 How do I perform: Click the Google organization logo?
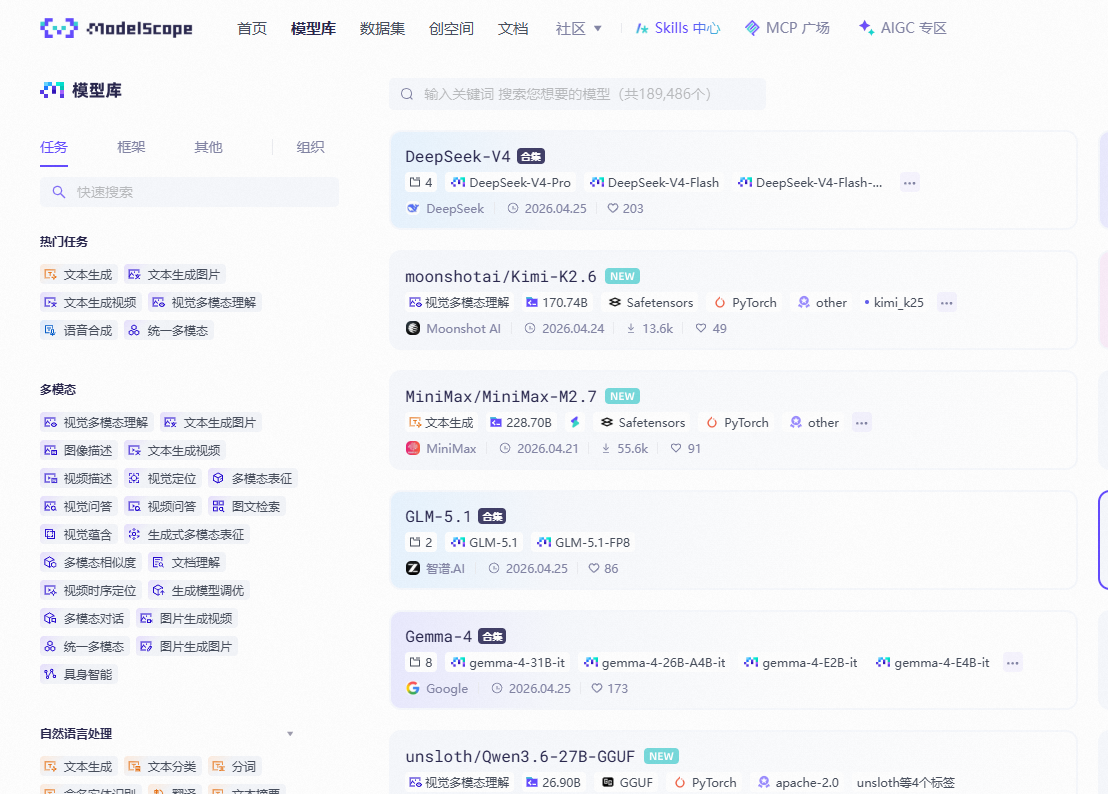click(x=413, y=689)
